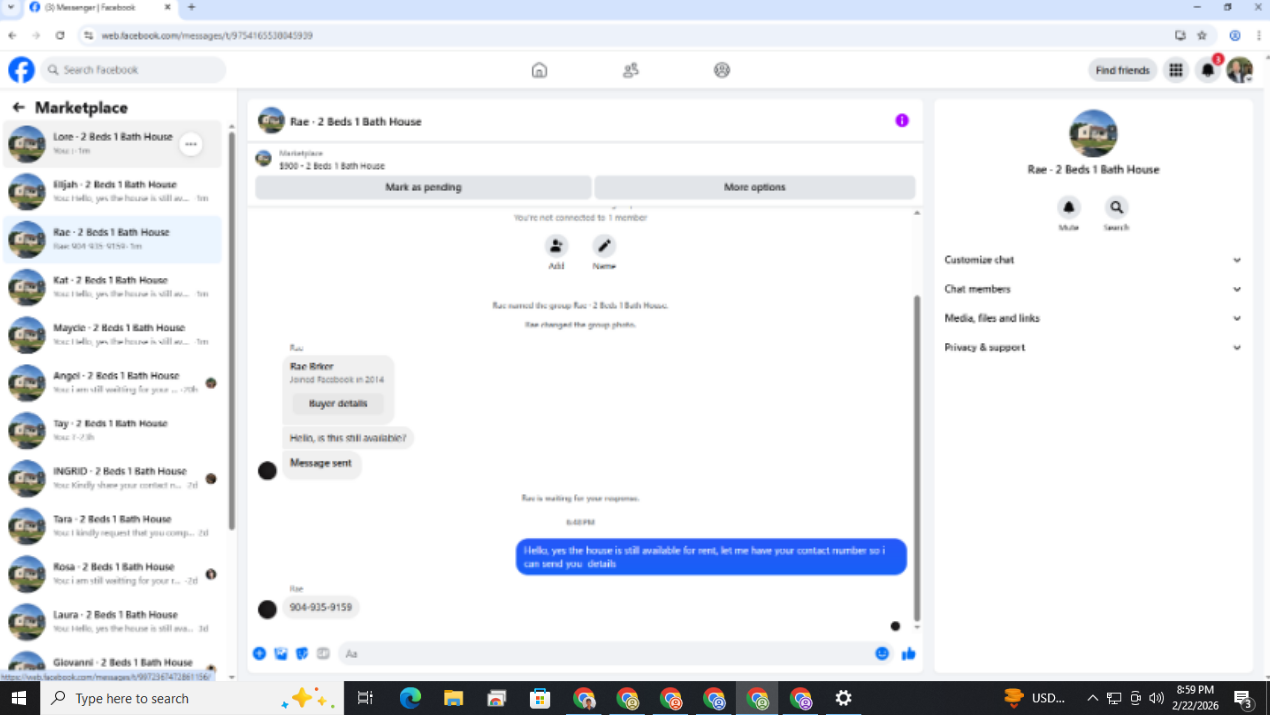The width and height of the screenshot is (1270, 715).
Task: Click the Windows search box
Action: (x=191, y=698)
